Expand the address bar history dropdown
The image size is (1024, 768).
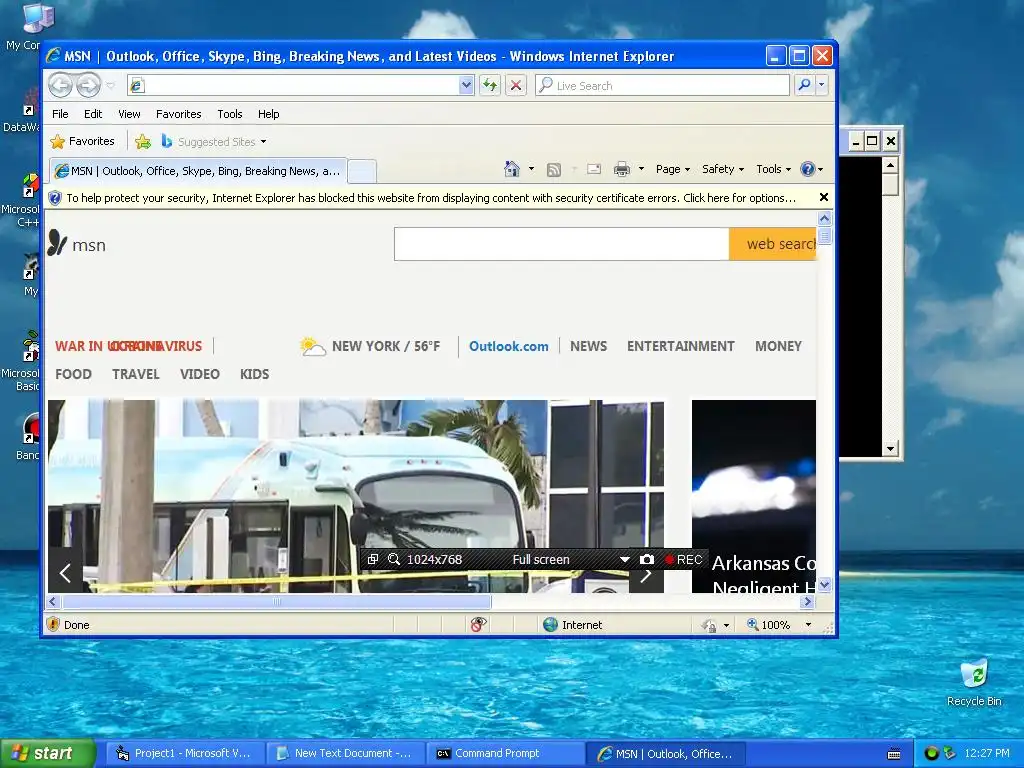[x=466, y=85]
